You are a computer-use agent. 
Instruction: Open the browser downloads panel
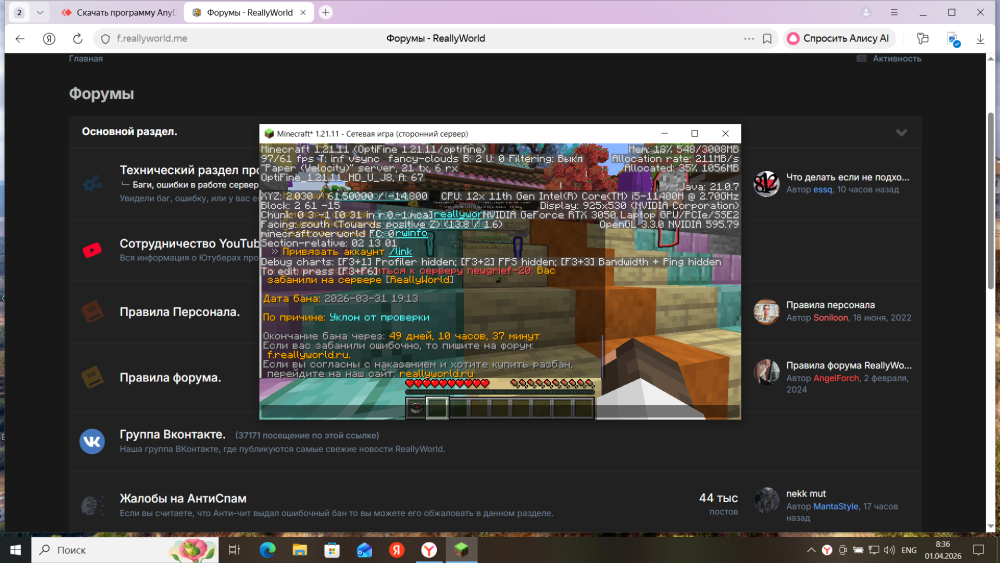(x=980, y=39)
